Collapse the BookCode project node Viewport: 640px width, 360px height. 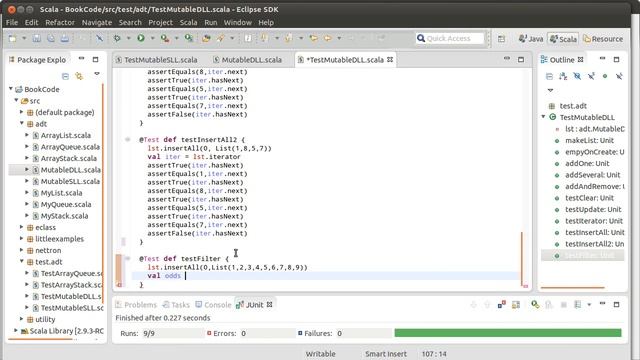[11, 89]
